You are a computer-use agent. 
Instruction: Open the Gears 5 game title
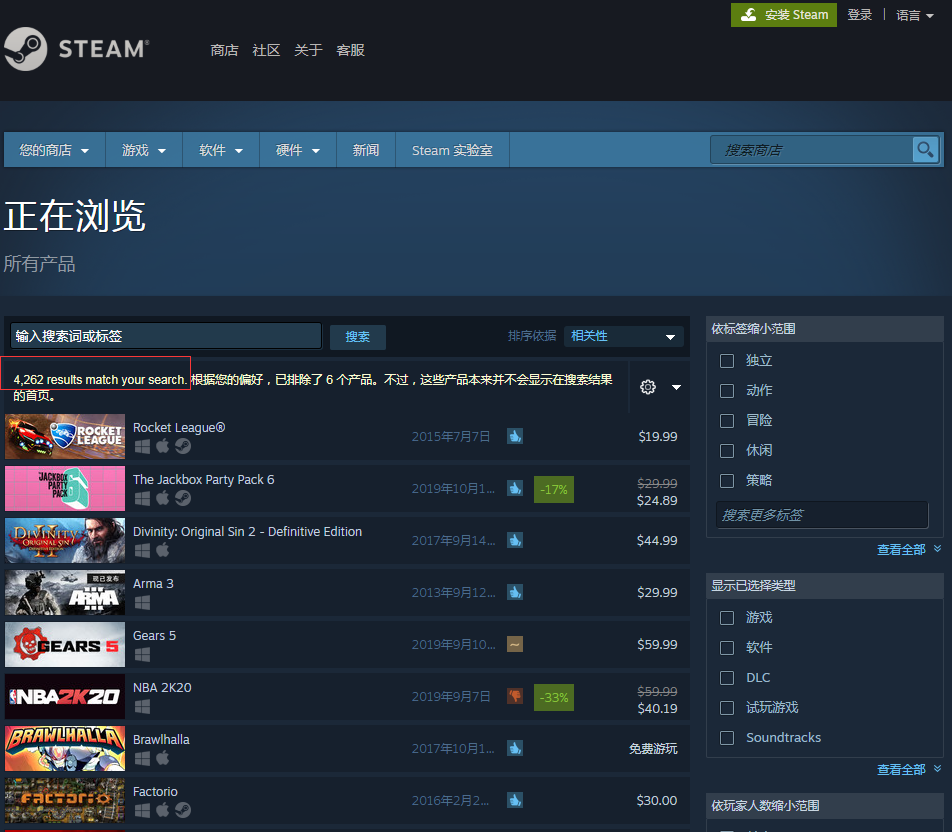click(x=154, y=635)
